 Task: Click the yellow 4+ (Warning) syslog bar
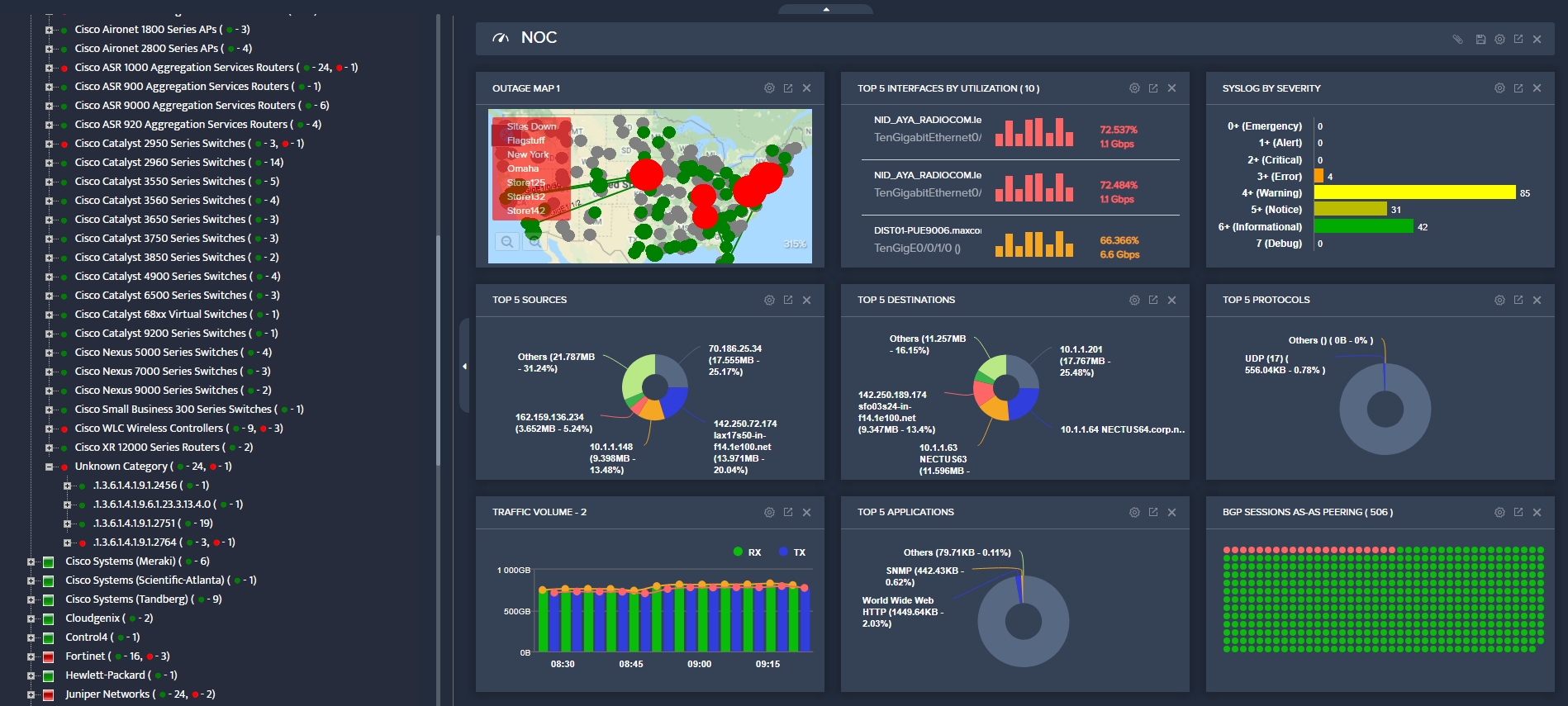(x=1414, y=192)
